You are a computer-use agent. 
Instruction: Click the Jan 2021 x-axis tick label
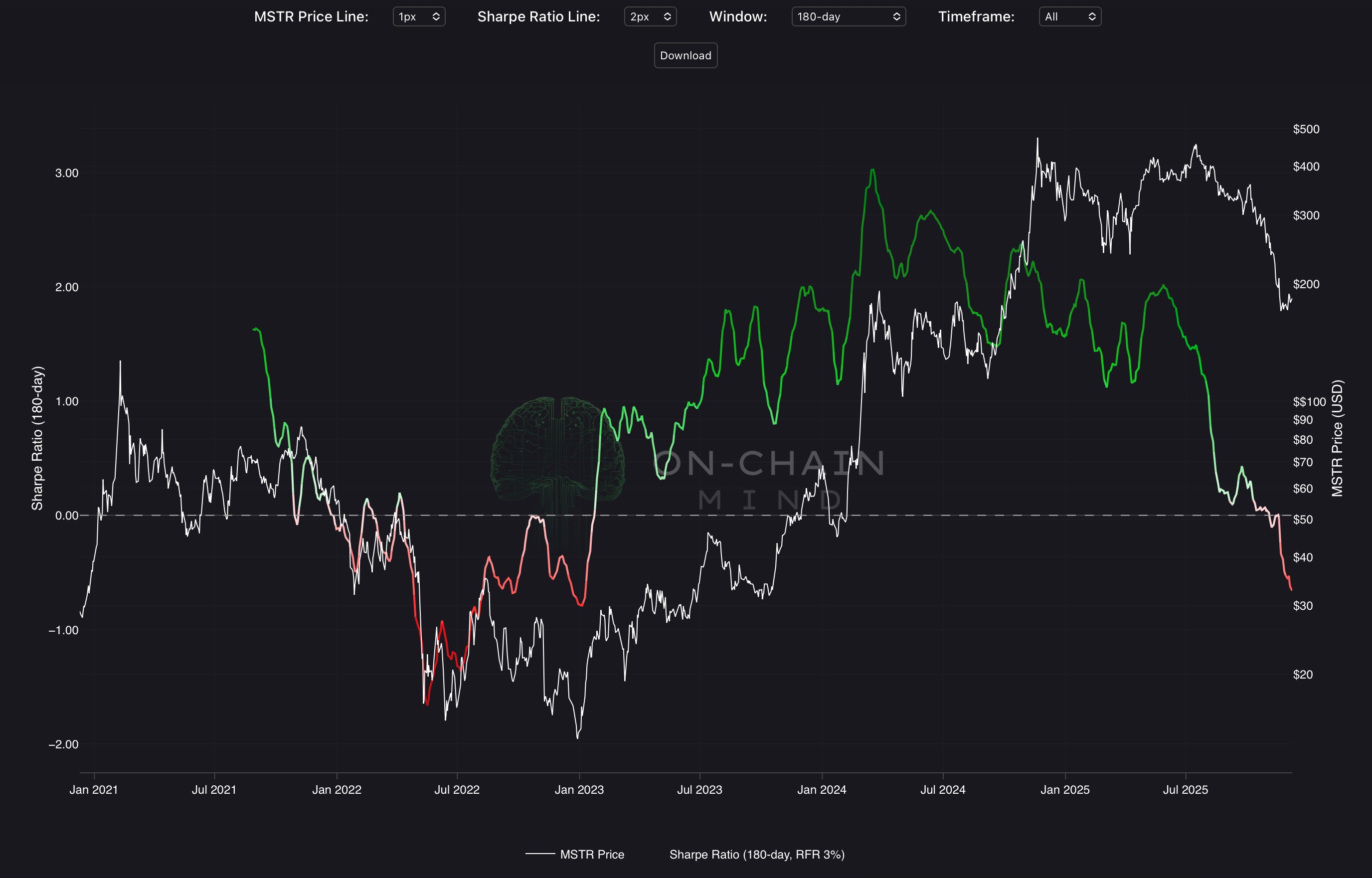(x=94, y=790)
